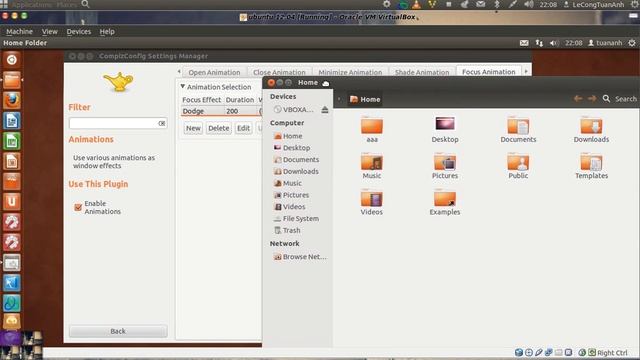Viewport: 640px width, 360px height.
Task: Select the Dodge effect row
Action: point(221,111)
